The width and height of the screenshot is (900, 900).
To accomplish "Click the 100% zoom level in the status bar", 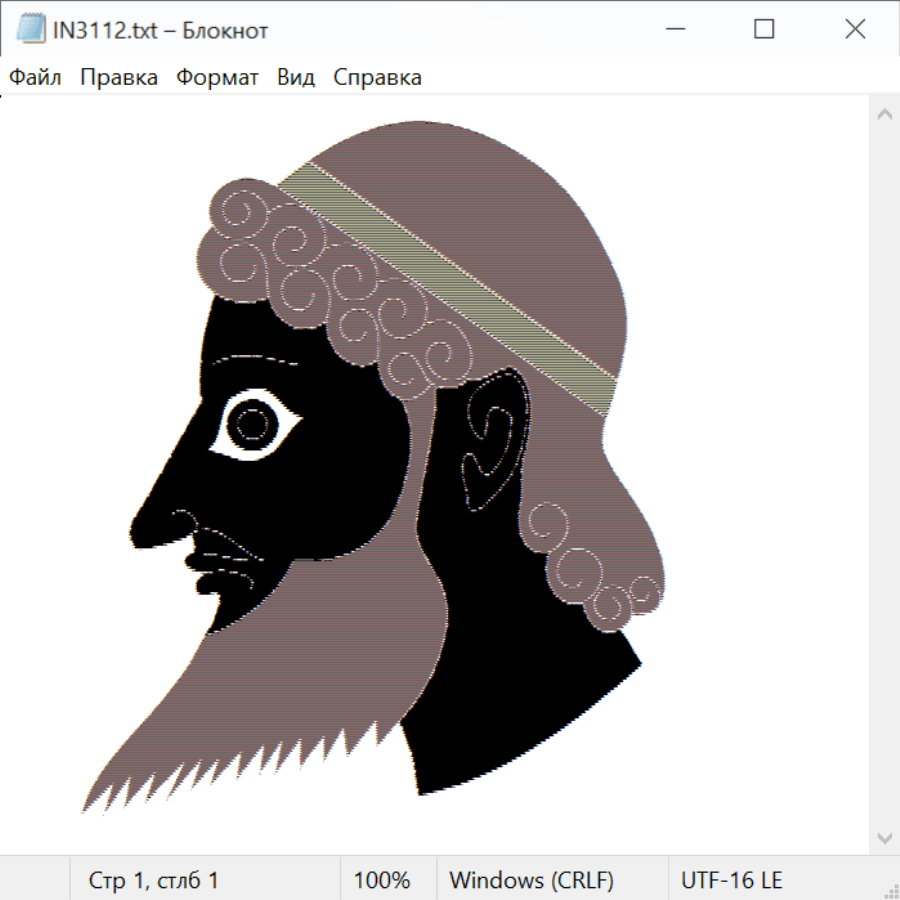I will [382, 880].
